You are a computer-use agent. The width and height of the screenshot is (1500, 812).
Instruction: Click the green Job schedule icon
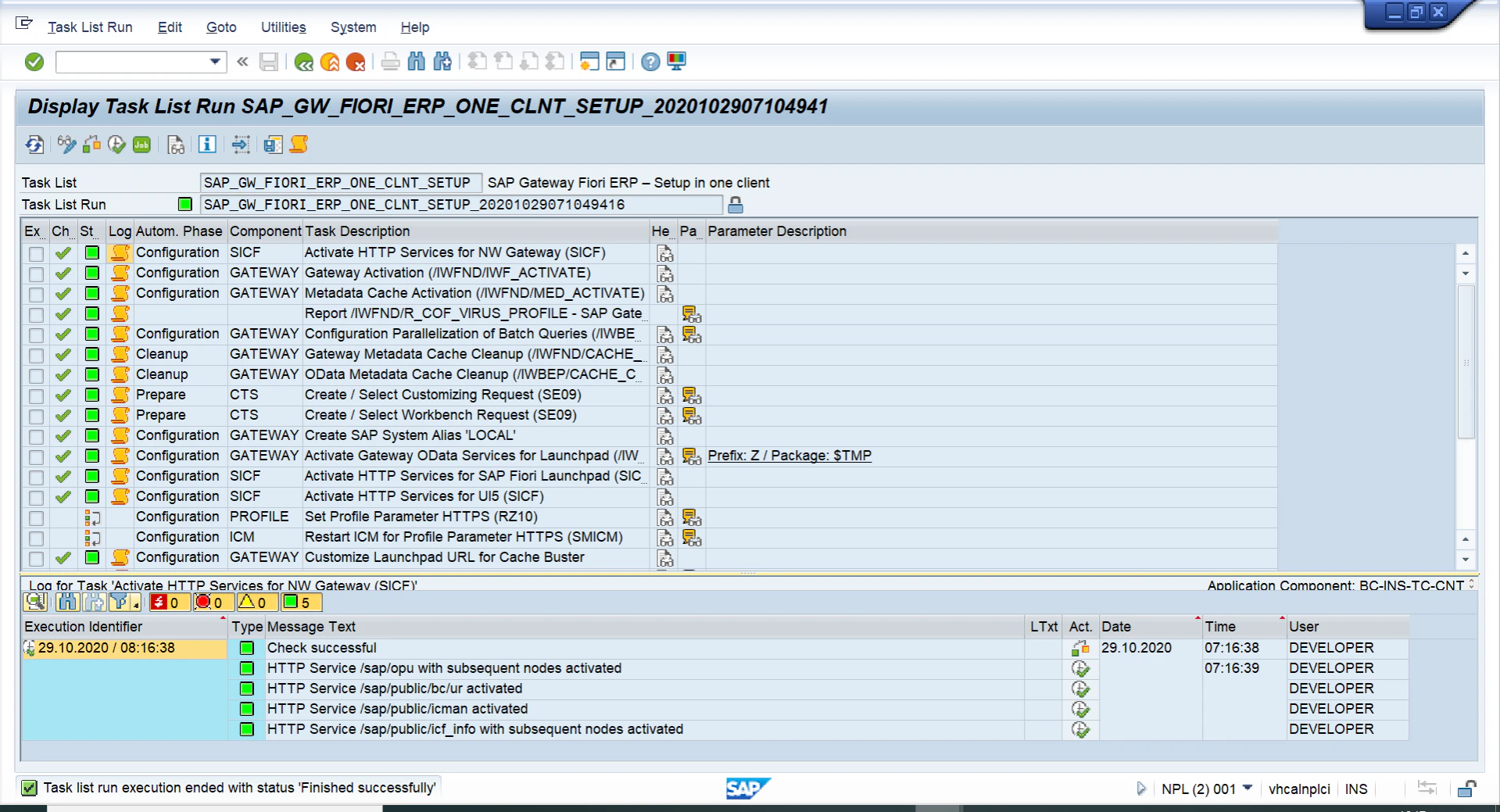point(141,145)
